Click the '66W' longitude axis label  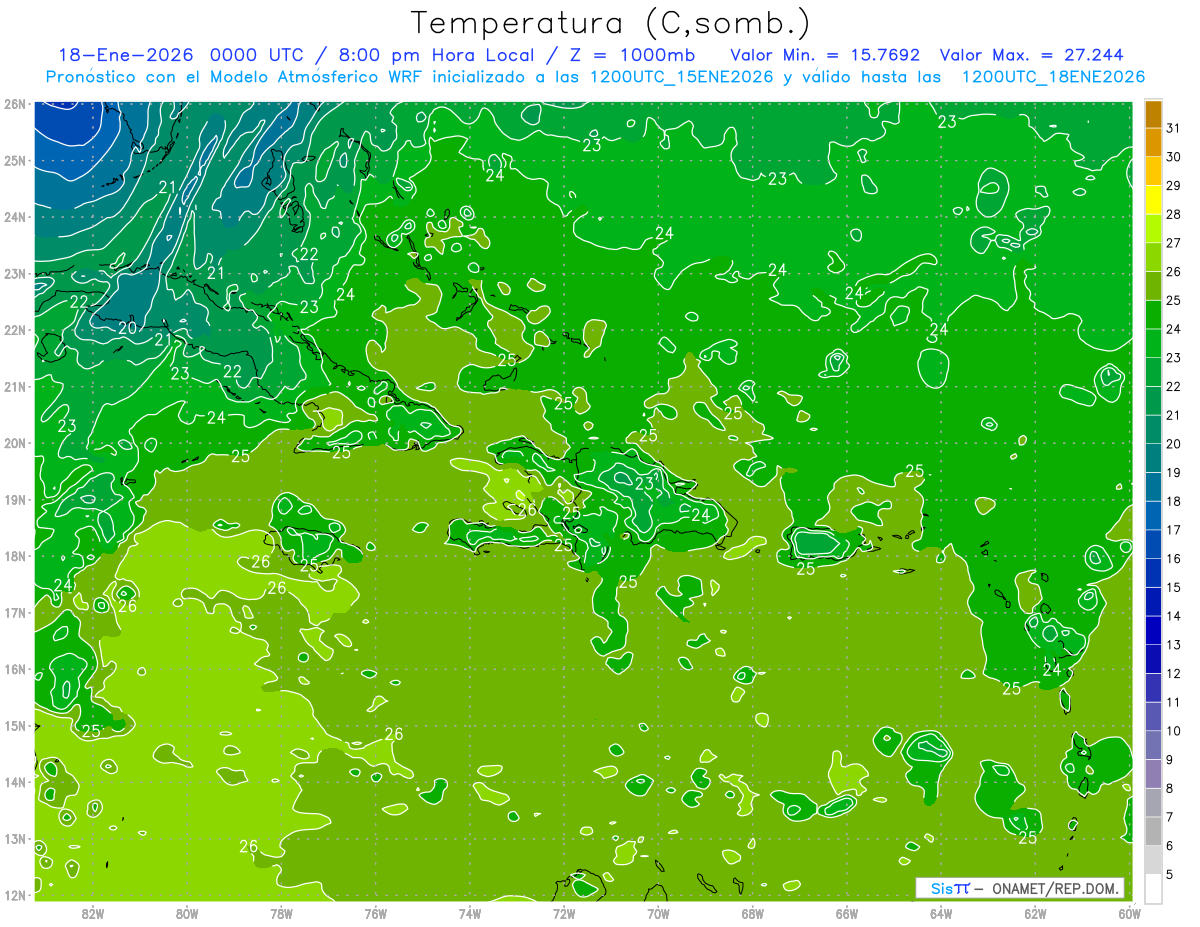pos(846,913)
